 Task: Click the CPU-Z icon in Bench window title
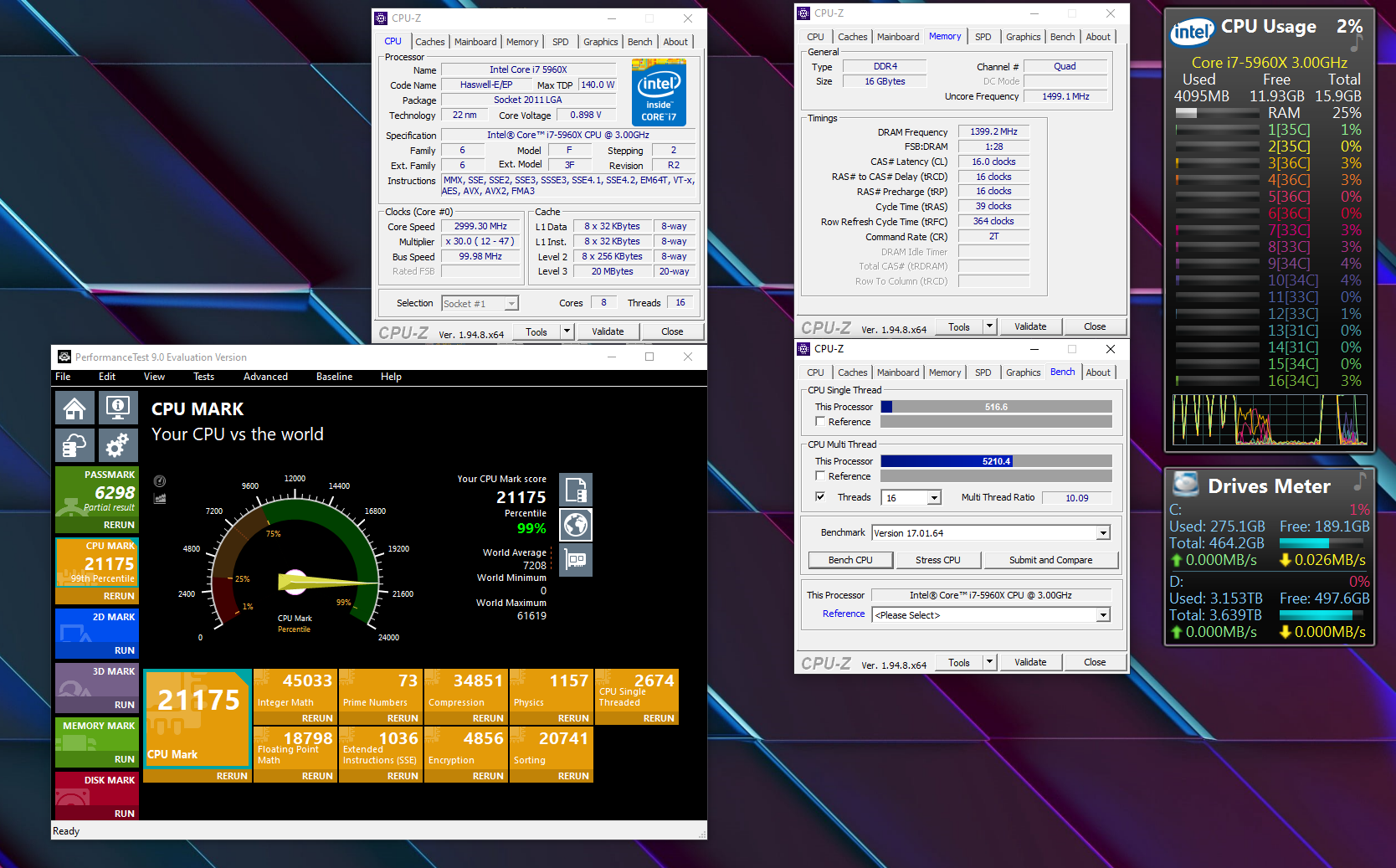coord(803,349)
